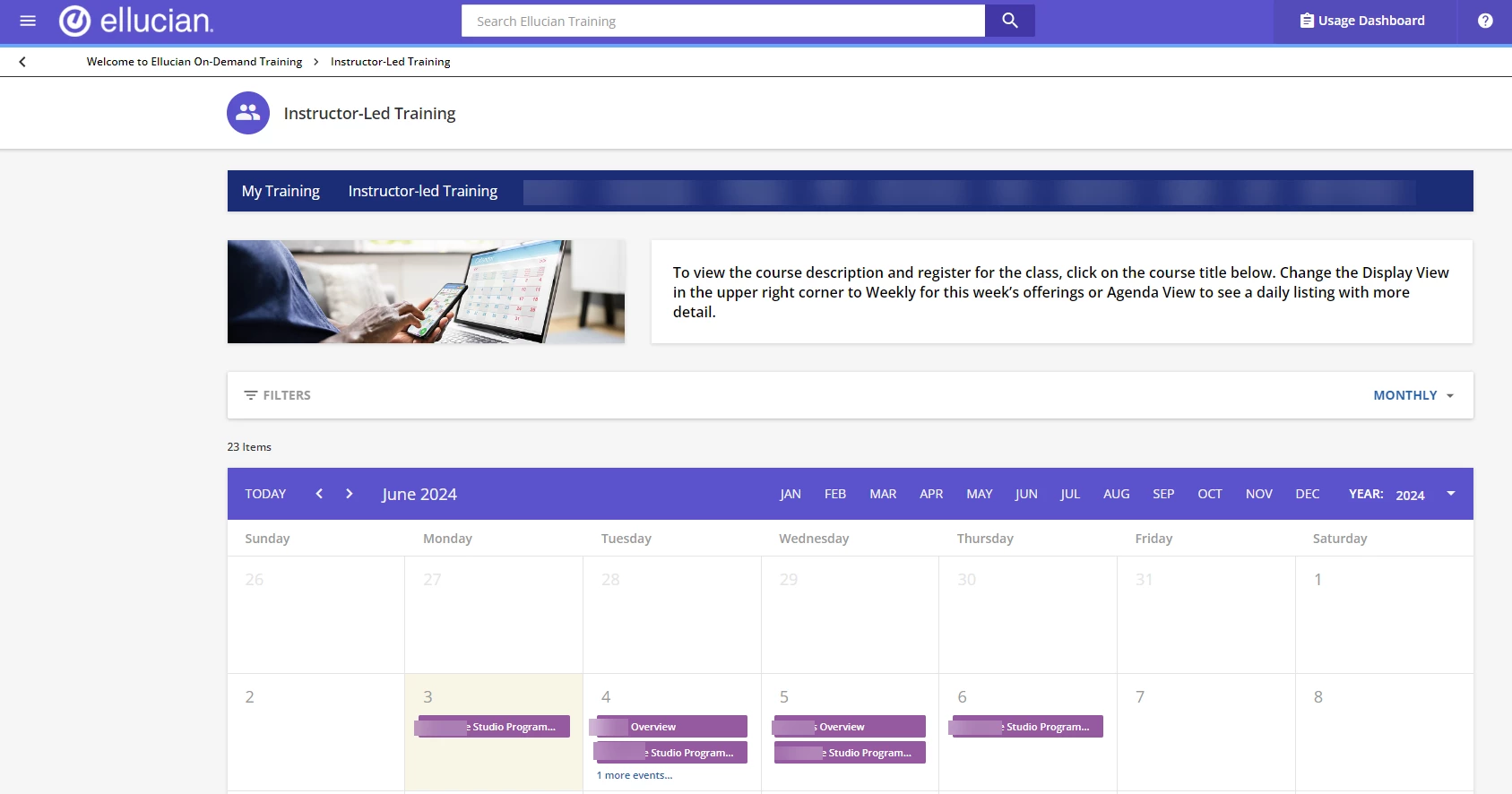Click the search magnifier button
The image size is (1512, 794).
[1010, 21]
